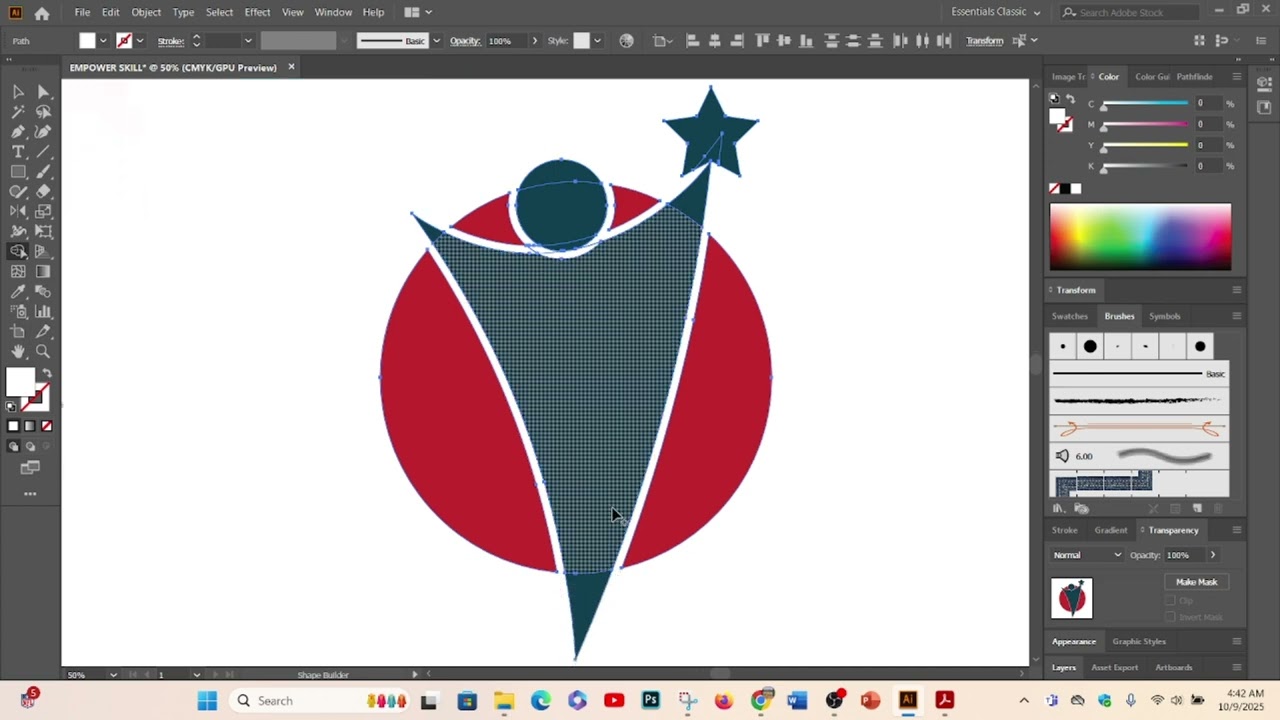Pick a color from the spectrum bar
Image resolution: width=1280 pixels, height=720 pixels.
coord(1140,237)
